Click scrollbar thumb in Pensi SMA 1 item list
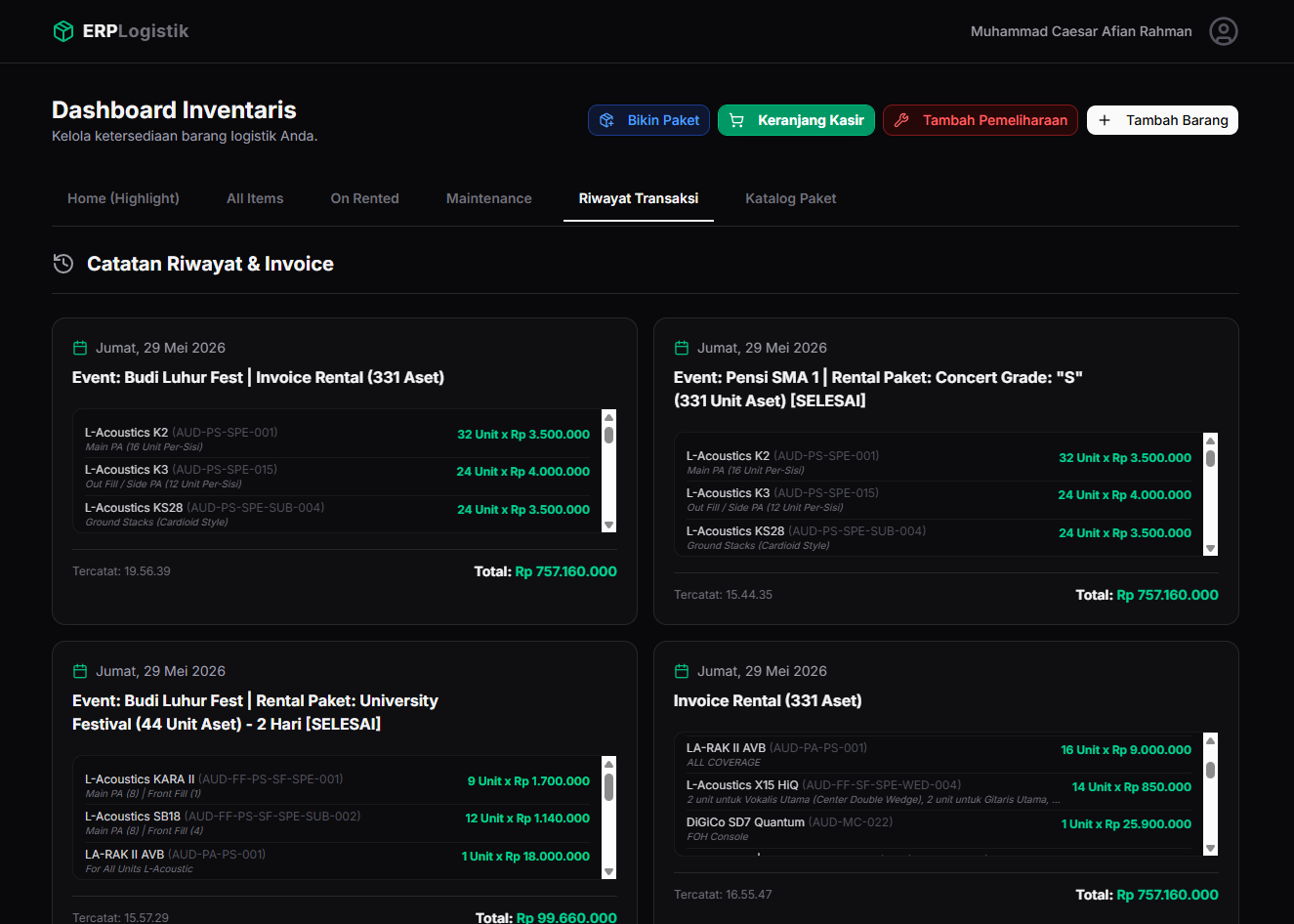The image size is (1294, 924). click(1210, 458)
